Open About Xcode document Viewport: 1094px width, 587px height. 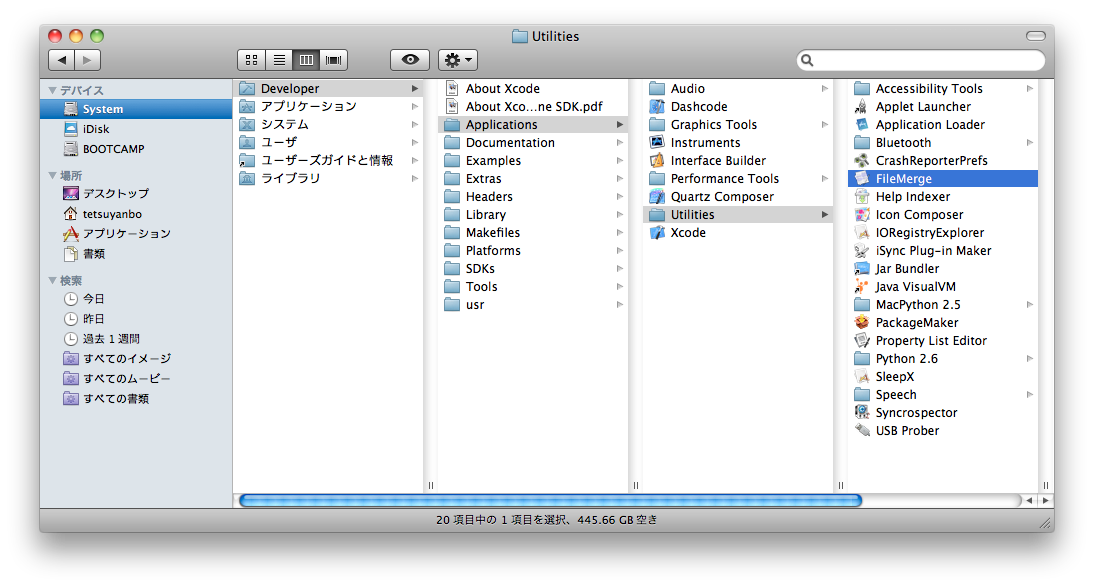(533, 89)
